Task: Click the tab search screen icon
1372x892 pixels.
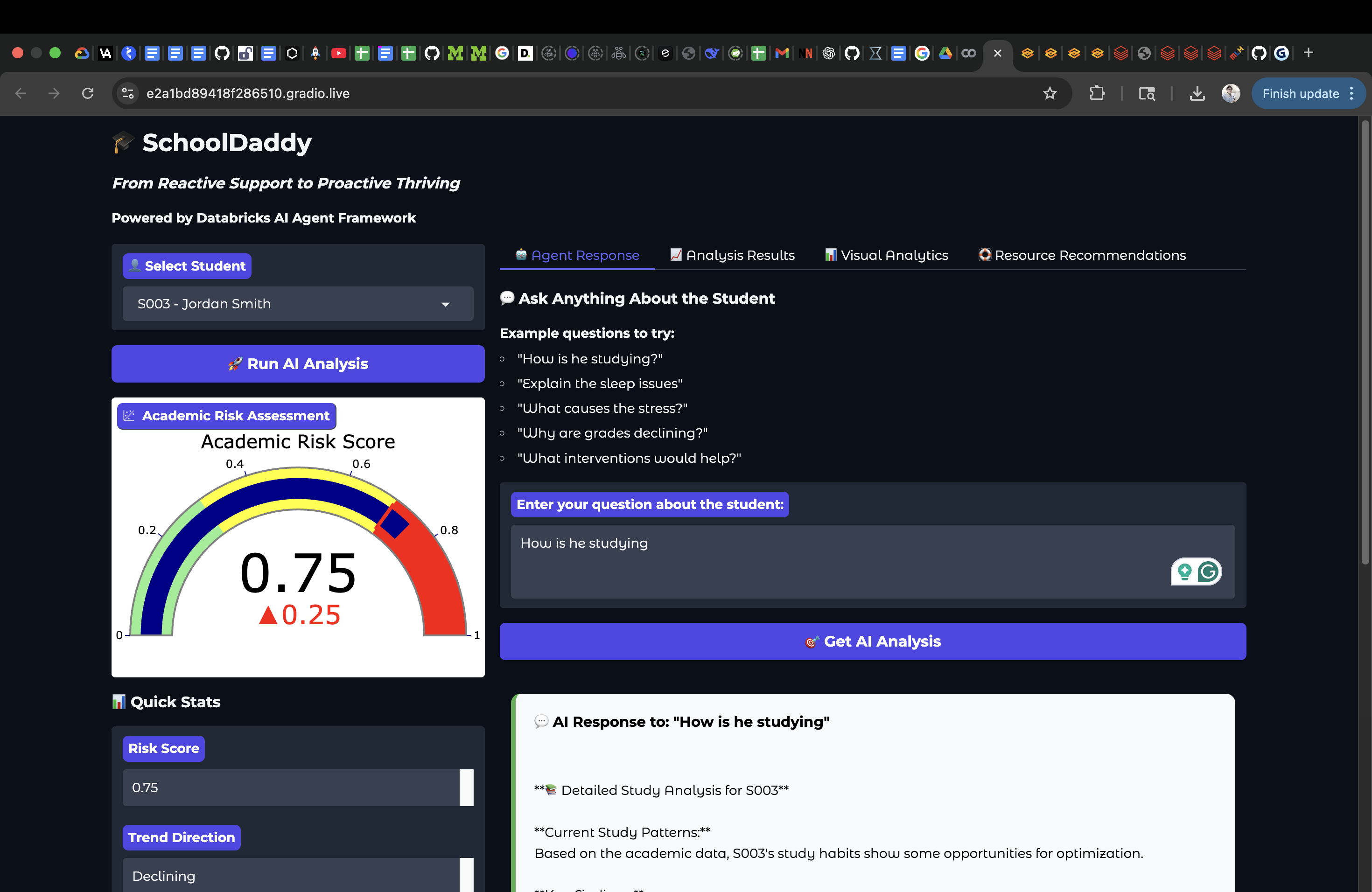Action: 1147,93
